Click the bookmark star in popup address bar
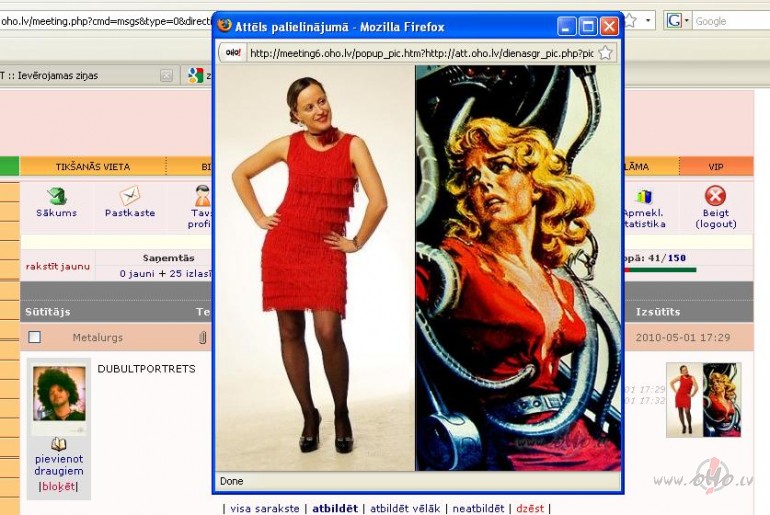770x515 pixels. pos(606,53)
